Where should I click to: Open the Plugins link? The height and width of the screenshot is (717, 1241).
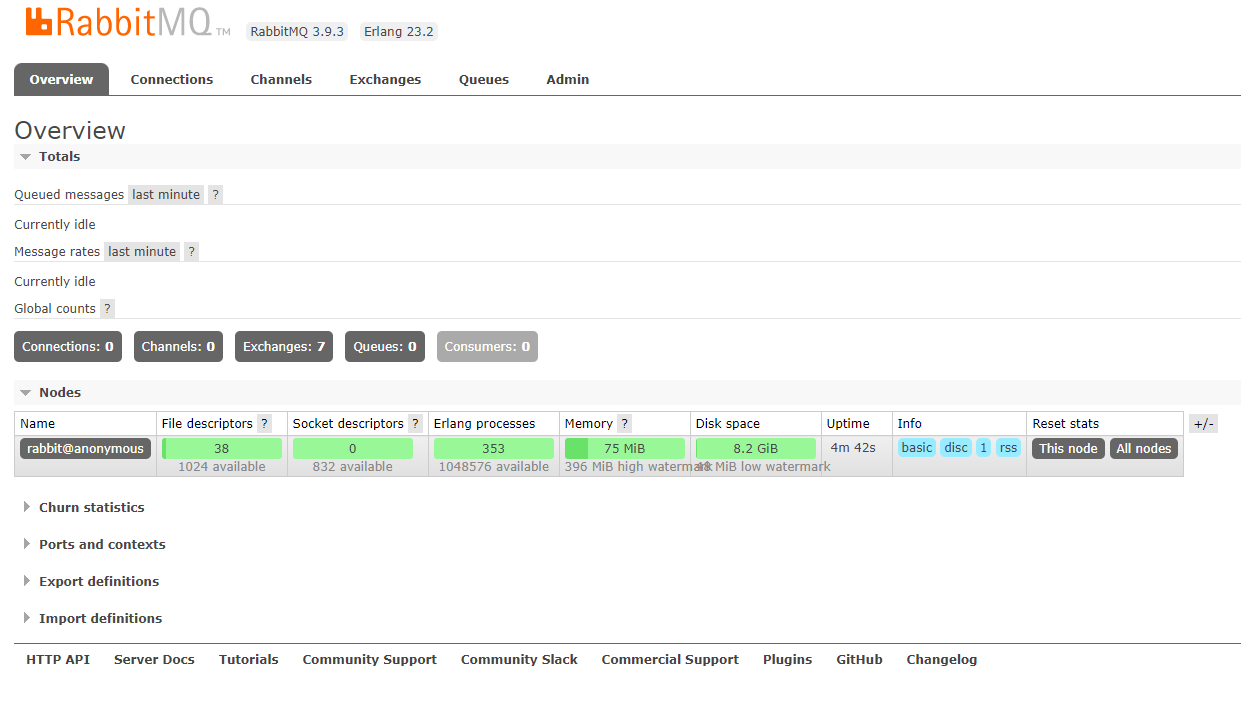click(x=787, y=660)
